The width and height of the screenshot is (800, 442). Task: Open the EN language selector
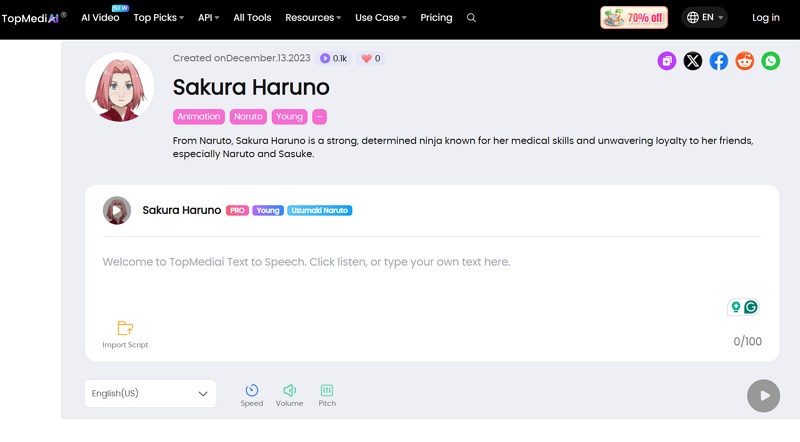click(705, 17)
